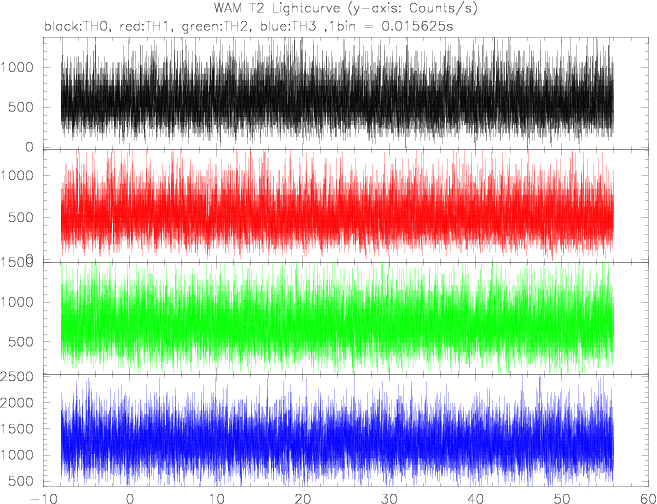Click the "1000" y-axis label of blue panel
This screenshot has width=657, height=504.
(17, 455)
